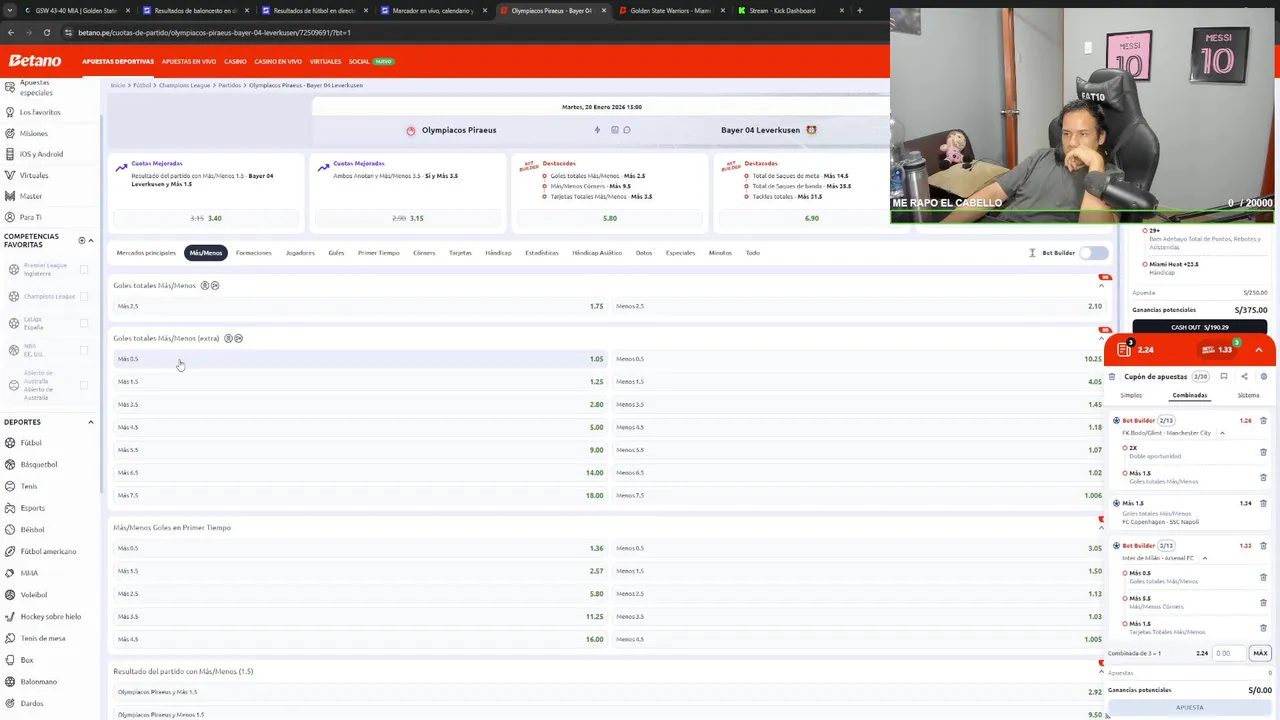The image size is (1280, 720).
Task: Click the lightning bolt match icon
Action: click(x=597, y=130)
